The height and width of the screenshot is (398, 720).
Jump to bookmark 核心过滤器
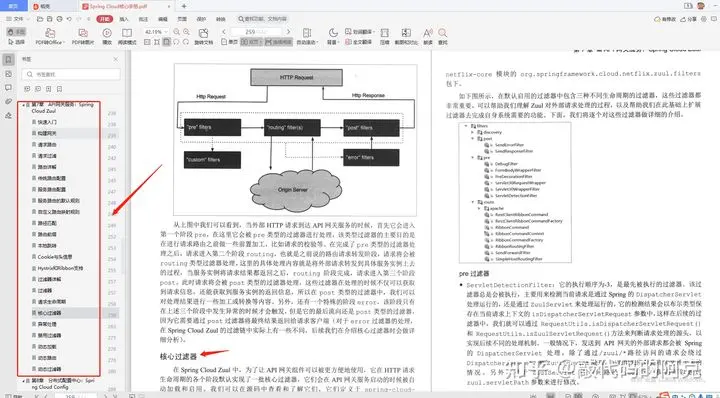[x=49, y=313]
